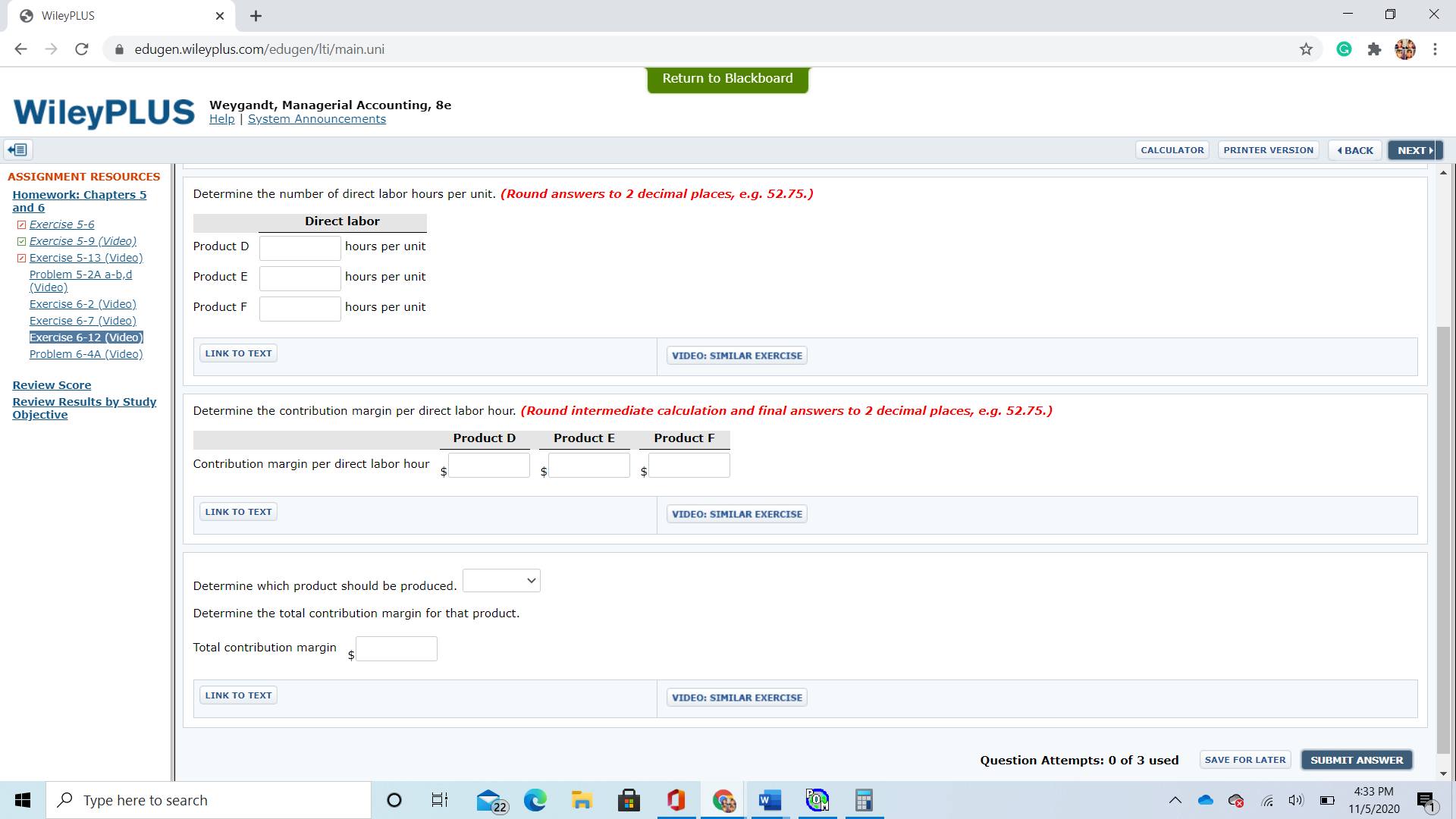Select the WileyPLUS browser tab
The height and width of the screenshot is (819, 1456).
tap(114, 16)
